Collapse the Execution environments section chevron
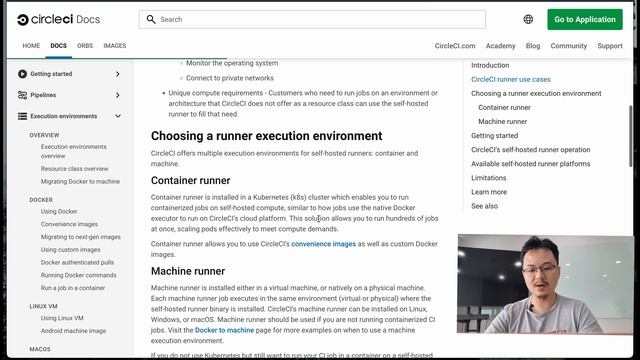The image size is (640, 360). (x=118, y=116)
